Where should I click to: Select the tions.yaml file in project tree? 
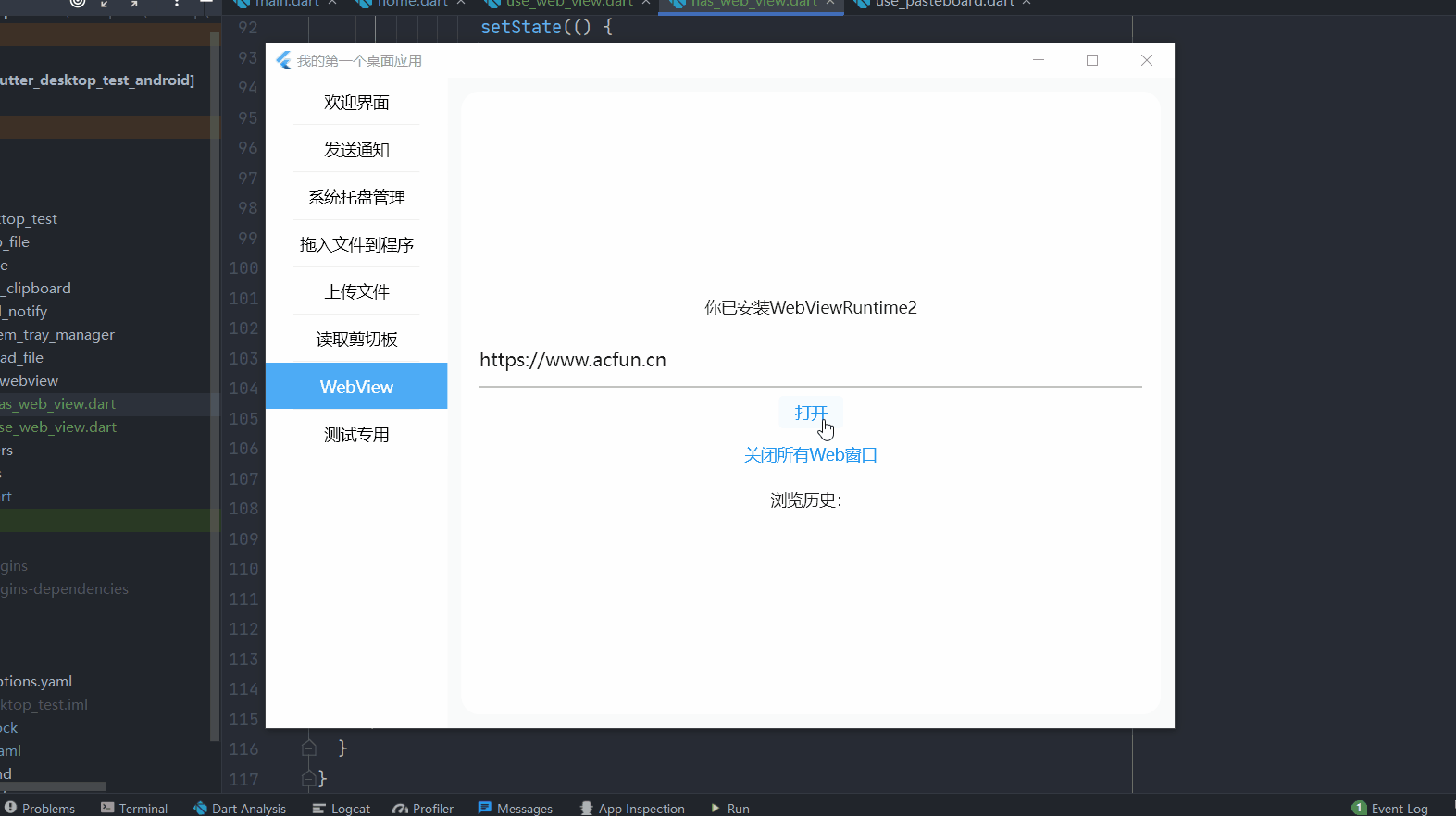coord(36,682)
